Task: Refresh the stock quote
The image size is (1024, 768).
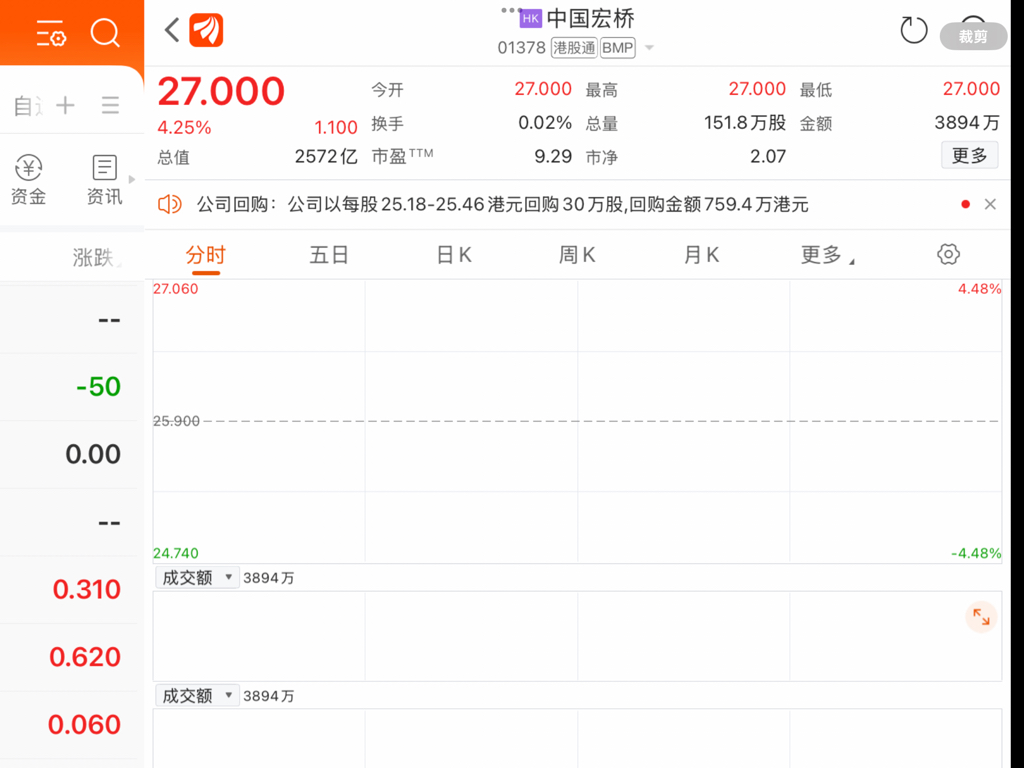Action: pyautogui.click(x=914, y=30)
